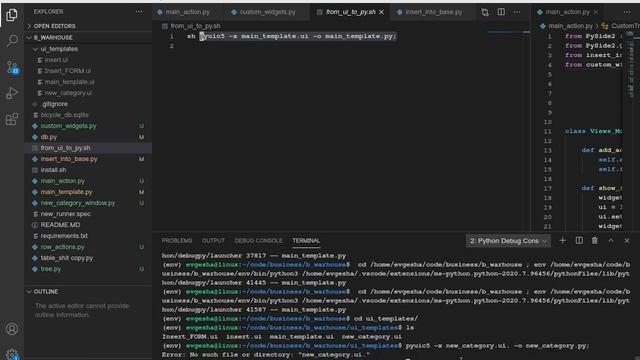Open the Accounts menu icon
Viewport: 640px width, 360px height.
12,329
